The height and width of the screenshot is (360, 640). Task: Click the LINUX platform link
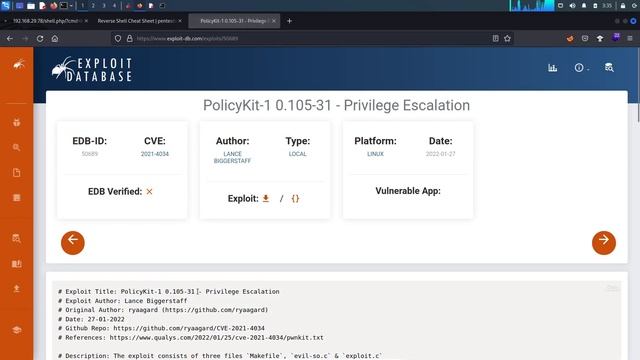(x=375, y=154)
